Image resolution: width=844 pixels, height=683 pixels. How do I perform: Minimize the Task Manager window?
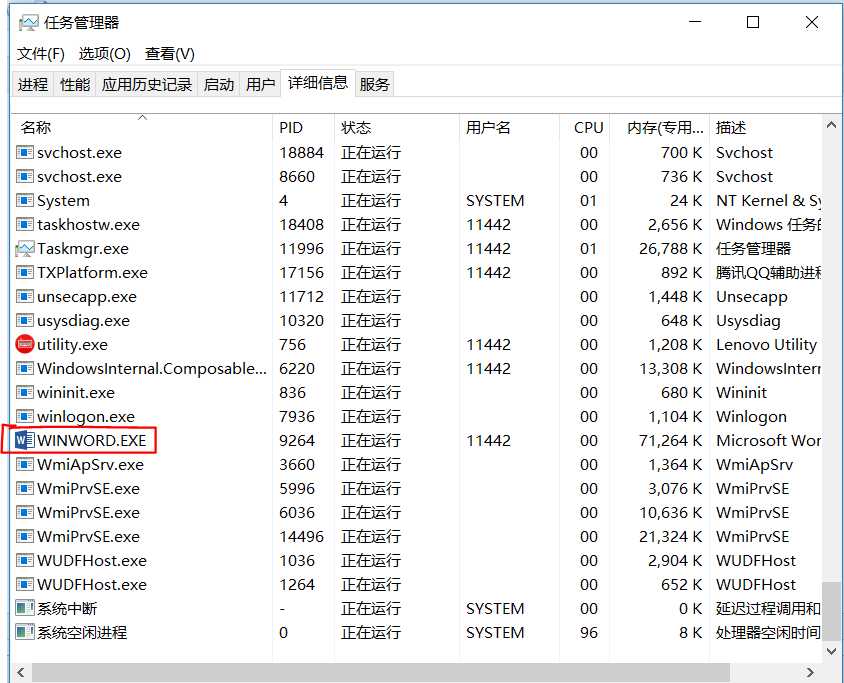pos(695,22)
